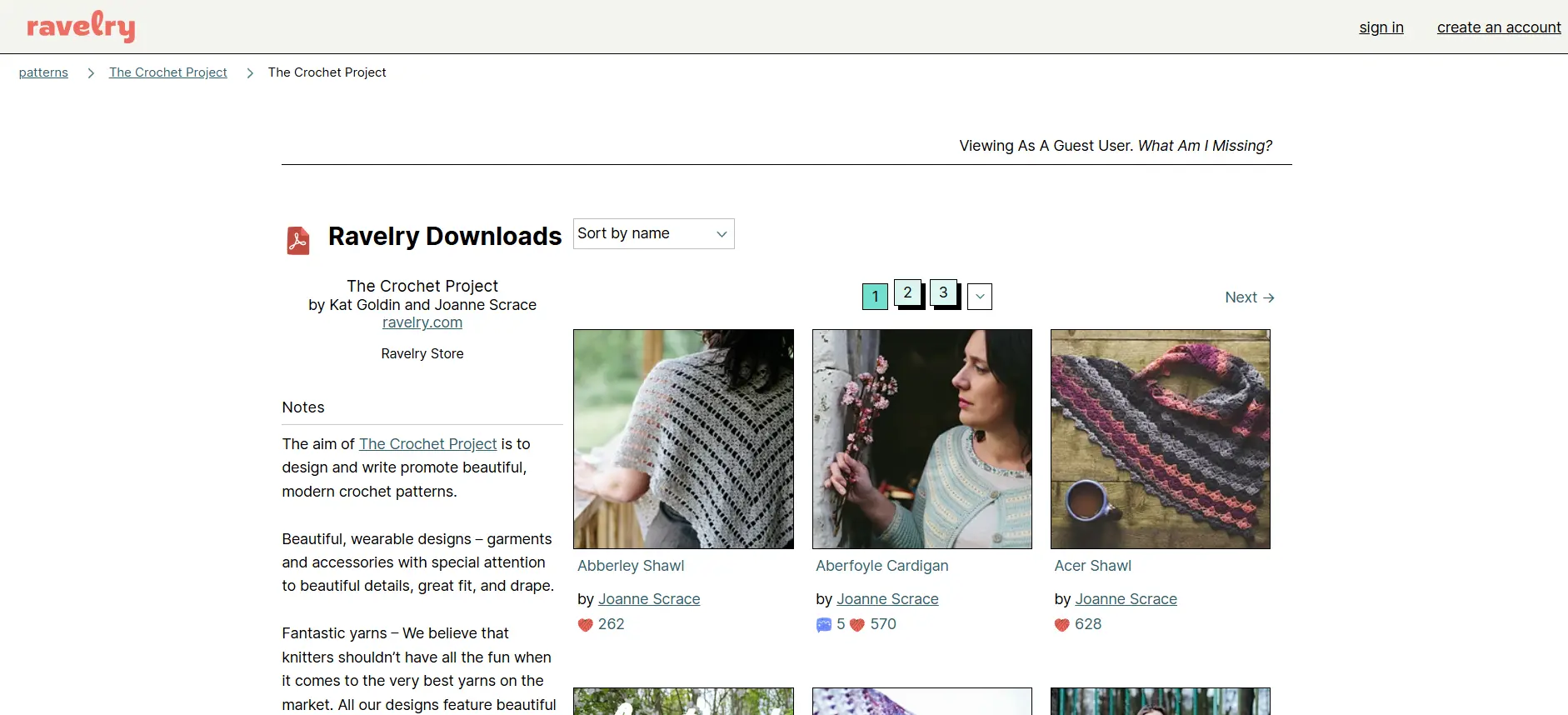Click the Ravelry logo
This screenshot has width=1568, height=715.
coord(81,27)
